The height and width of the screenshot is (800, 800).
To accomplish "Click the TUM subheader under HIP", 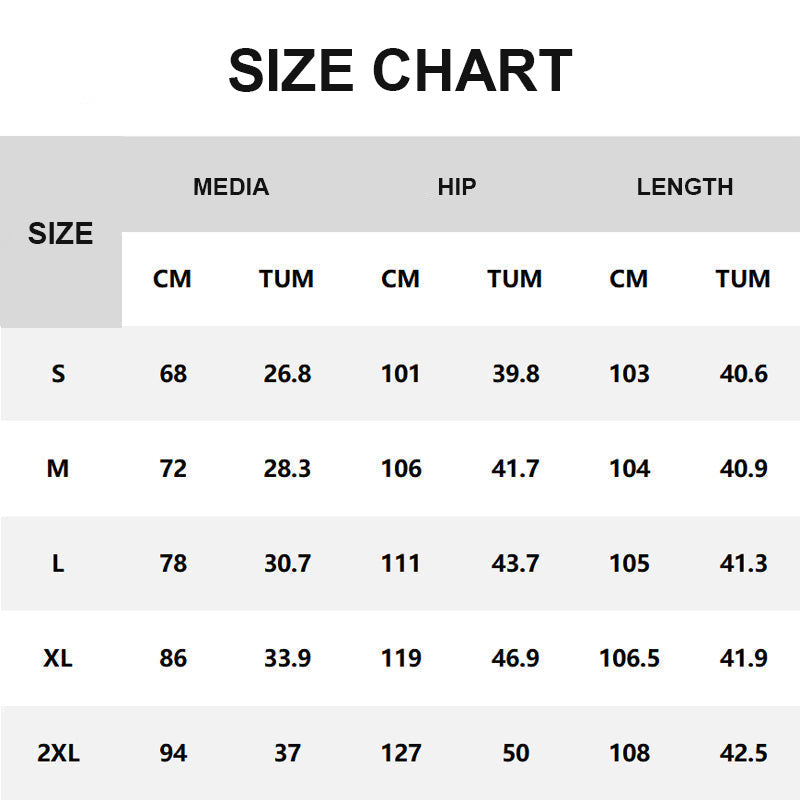I will 515,279.
